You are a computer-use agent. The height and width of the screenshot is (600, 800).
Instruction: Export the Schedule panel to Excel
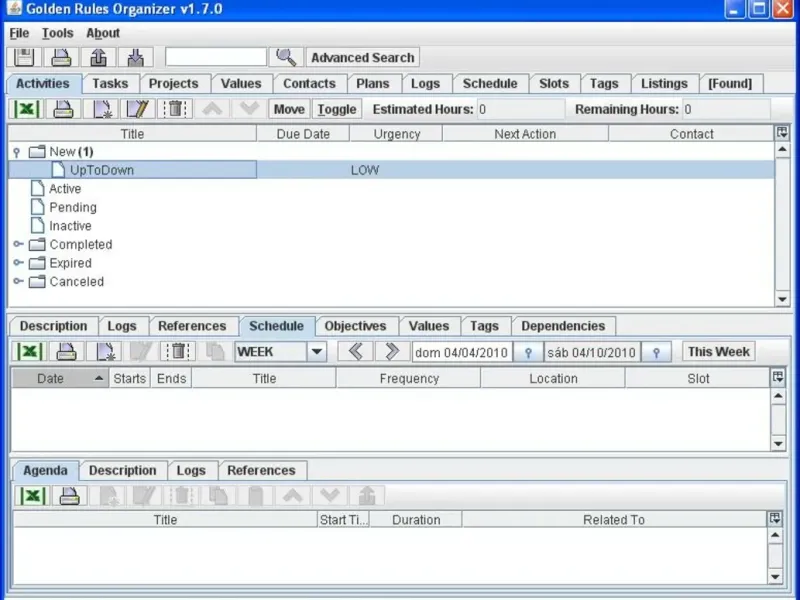[x=29, y=352]
